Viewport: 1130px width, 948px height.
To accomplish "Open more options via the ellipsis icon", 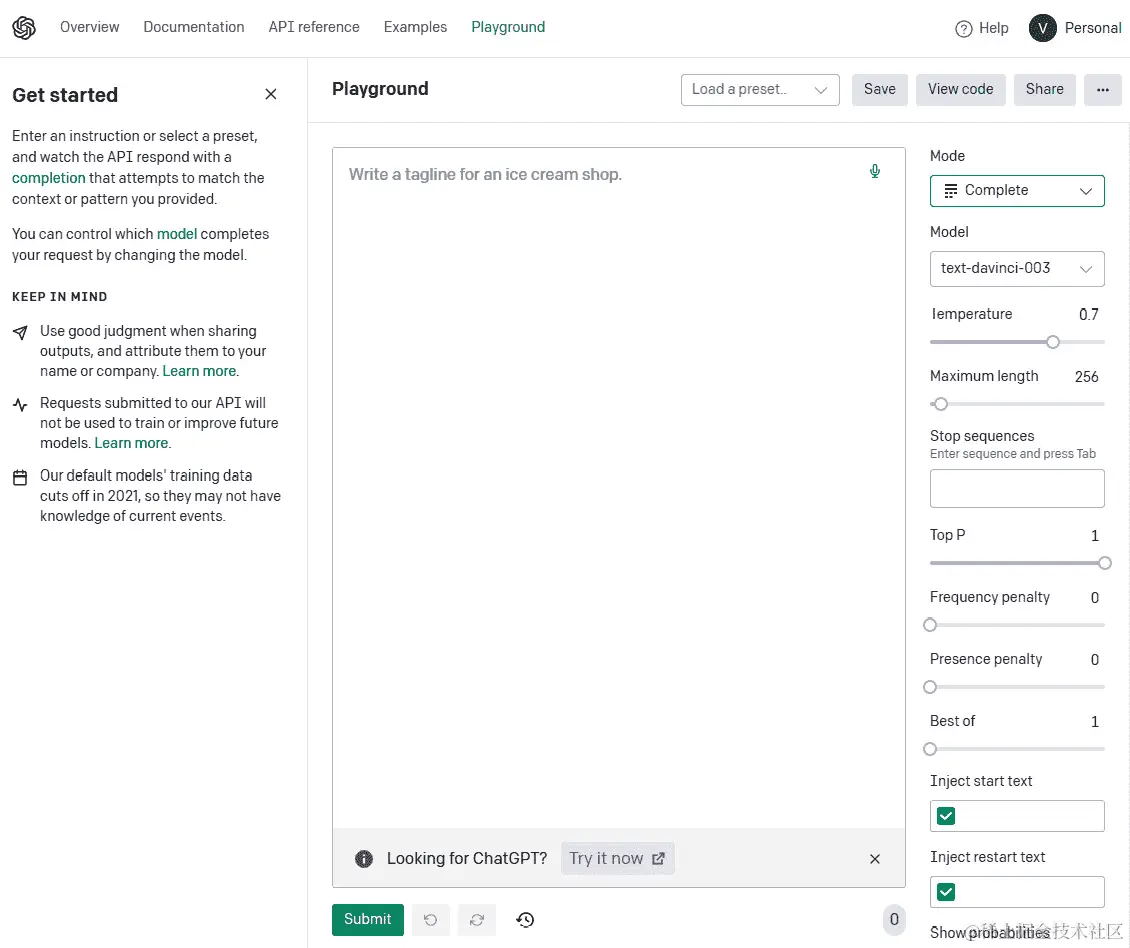I will (x=1103, y=90).
